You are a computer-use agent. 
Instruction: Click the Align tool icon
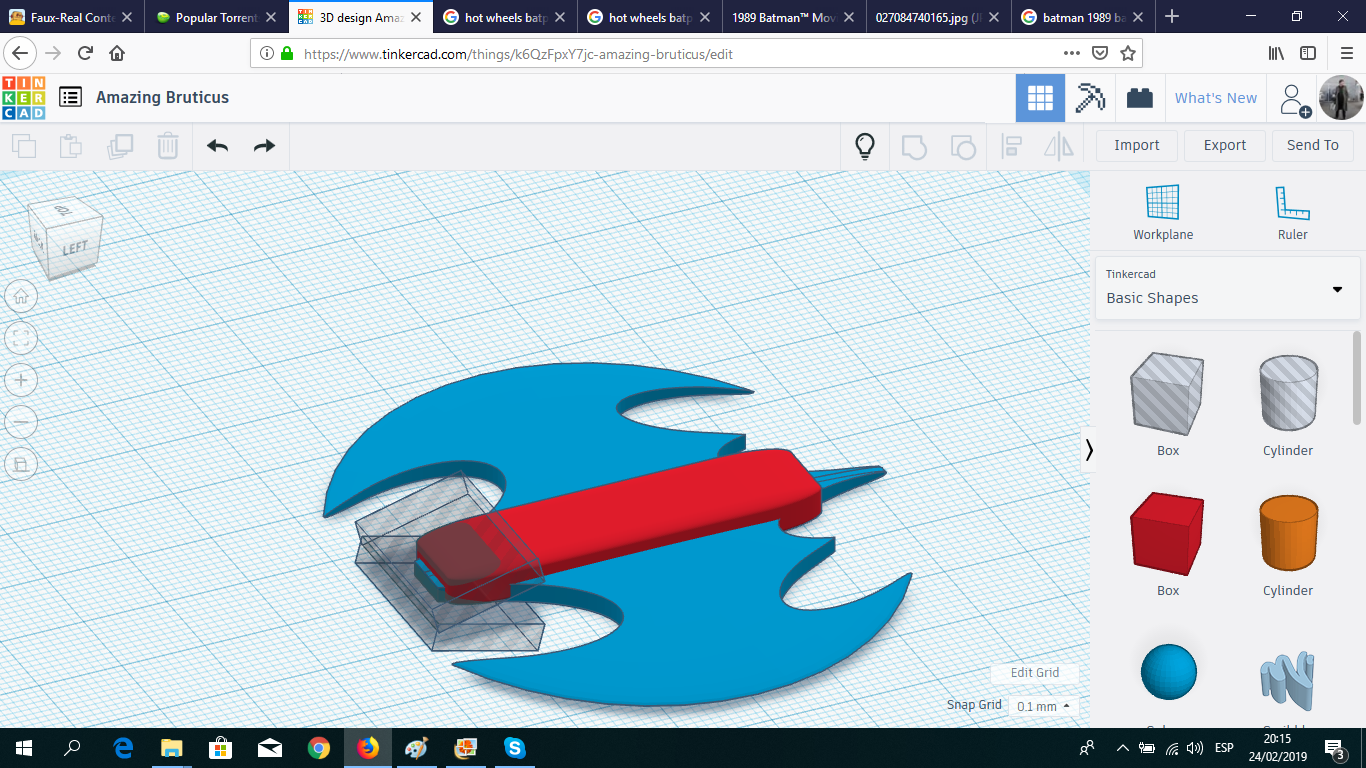click(x=1011, y=146)
